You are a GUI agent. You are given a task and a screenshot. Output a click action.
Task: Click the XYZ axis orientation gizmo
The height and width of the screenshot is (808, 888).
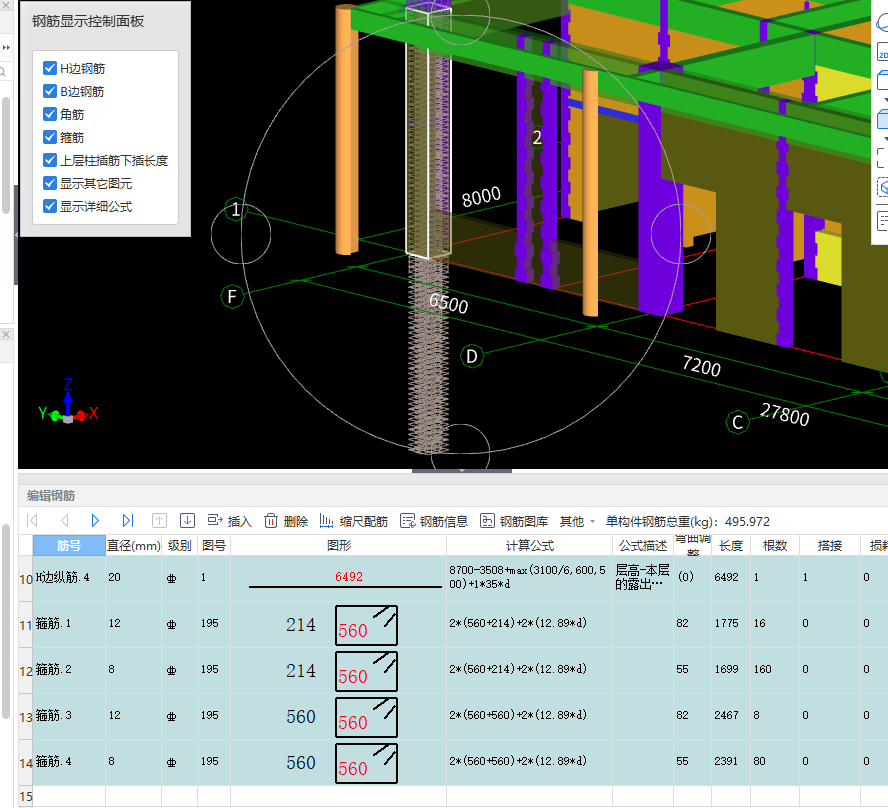(68, 403)
